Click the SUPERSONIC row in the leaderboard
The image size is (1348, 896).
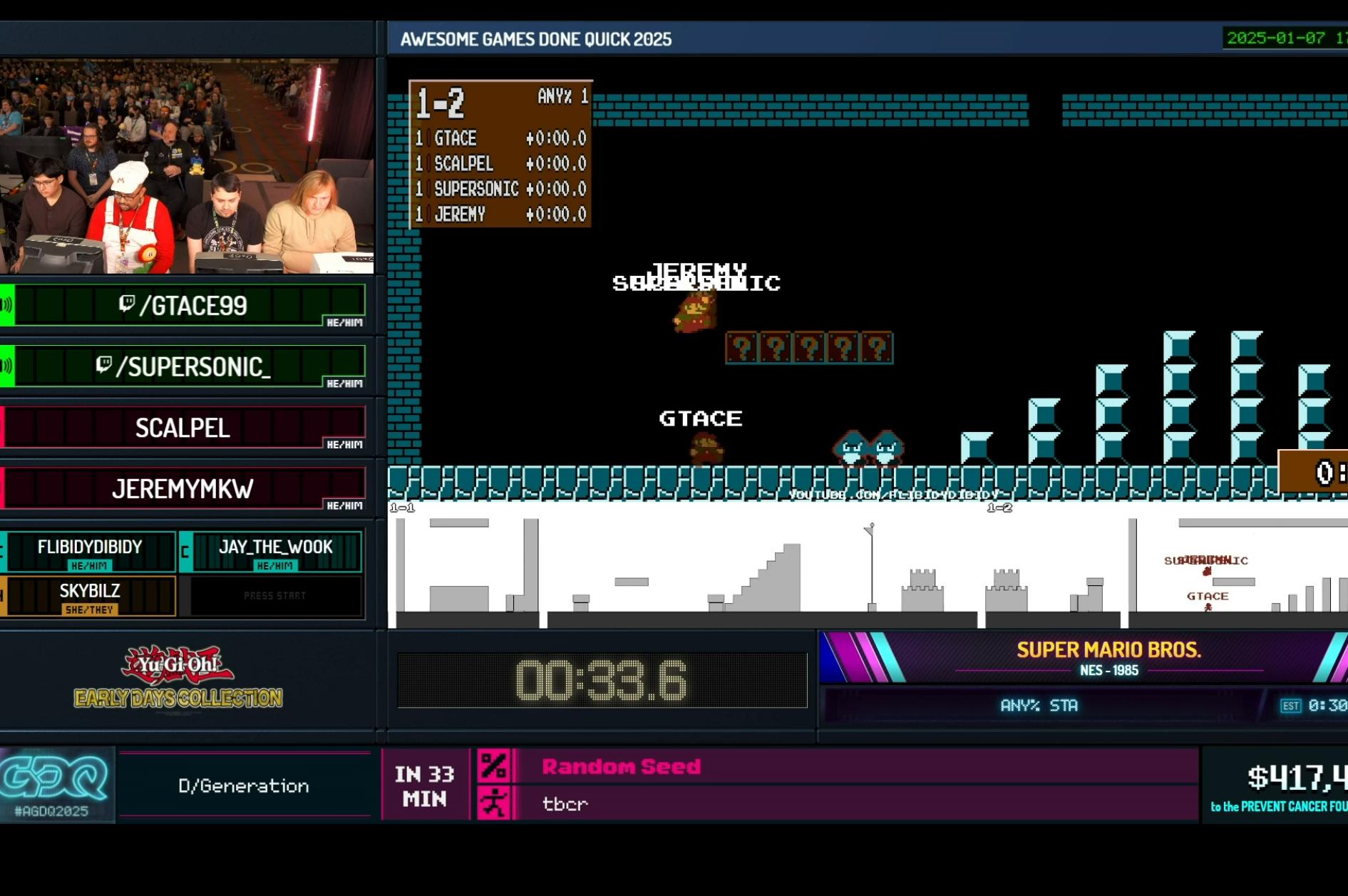point(500,189)
